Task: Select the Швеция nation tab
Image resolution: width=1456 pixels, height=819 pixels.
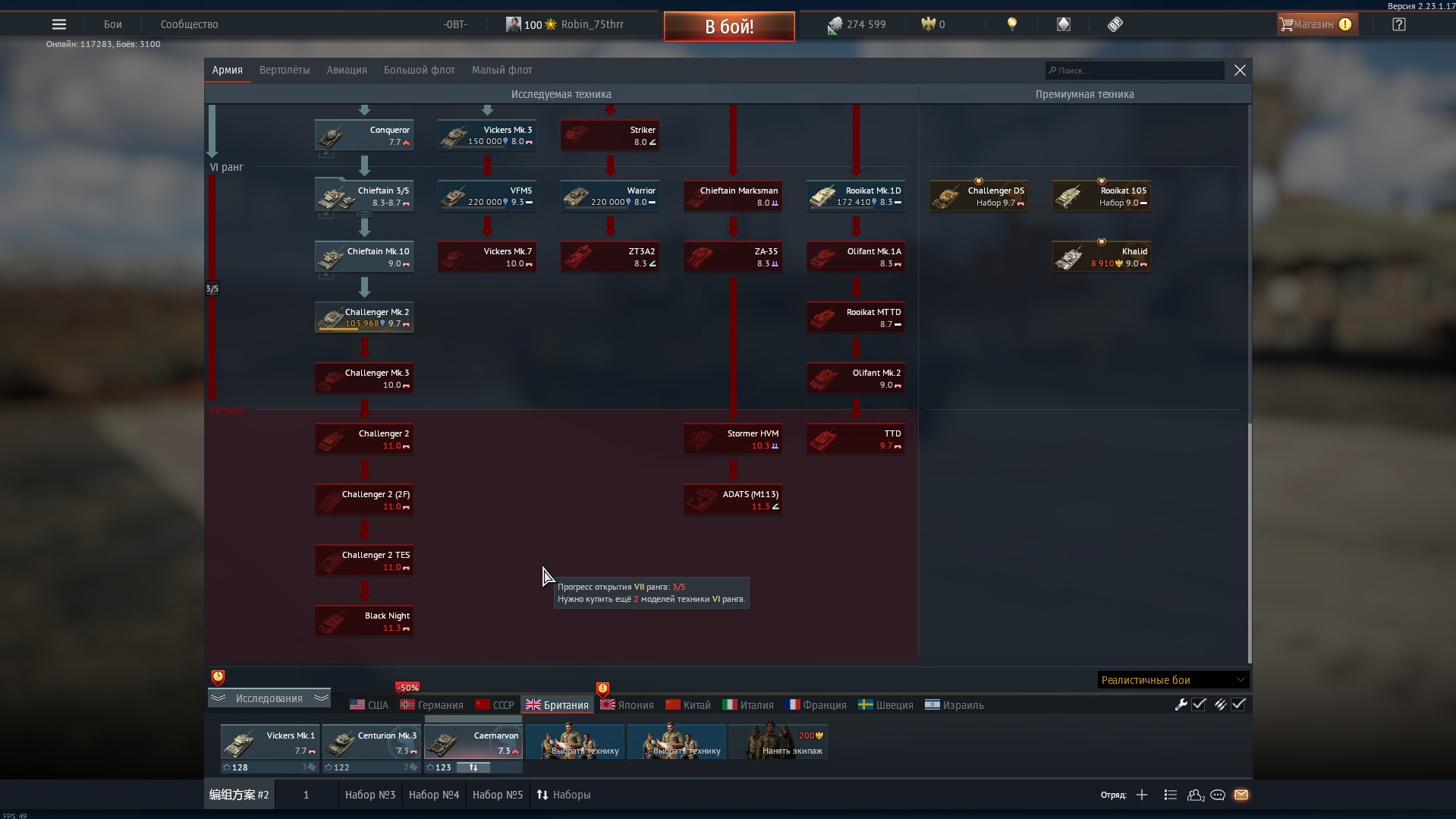Action: click(x=885, y=705)
